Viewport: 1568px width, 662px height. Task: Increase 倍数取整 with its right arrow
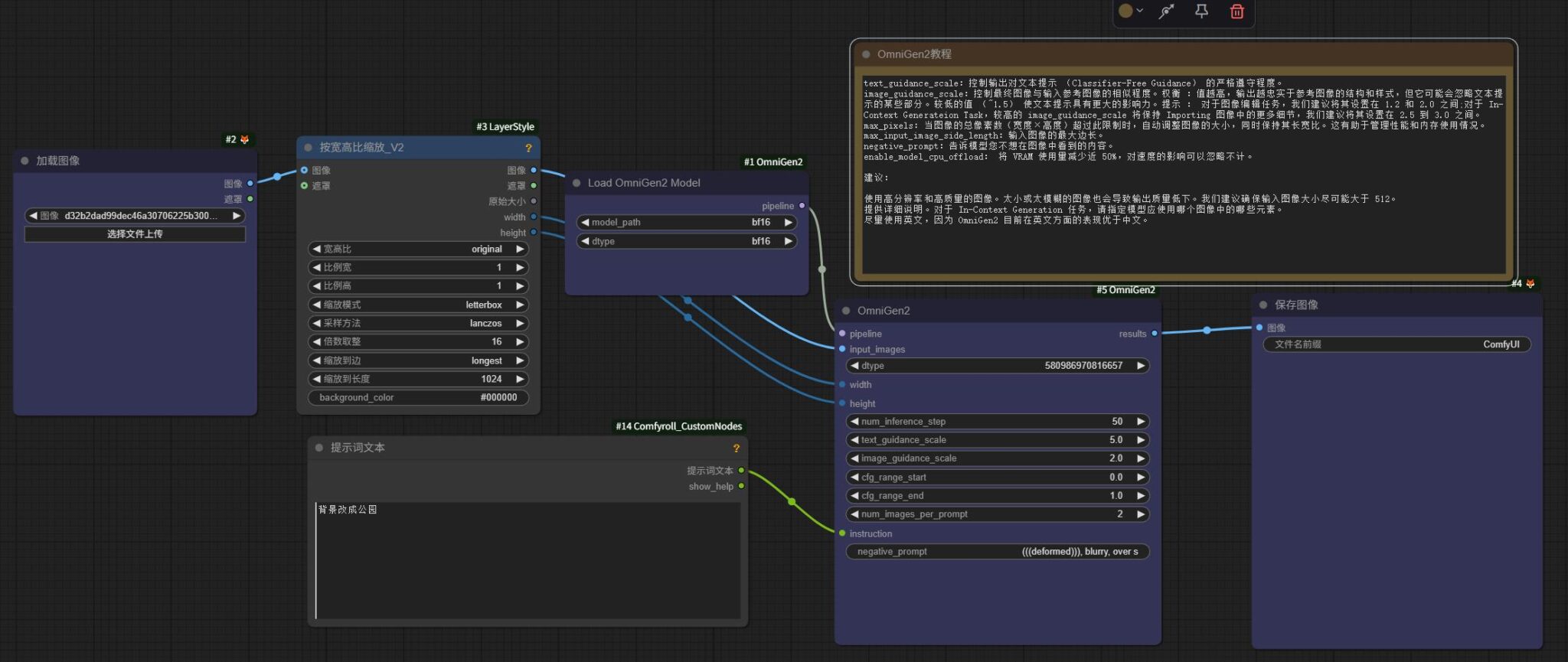pyautogui.click(x=520, y=341)
